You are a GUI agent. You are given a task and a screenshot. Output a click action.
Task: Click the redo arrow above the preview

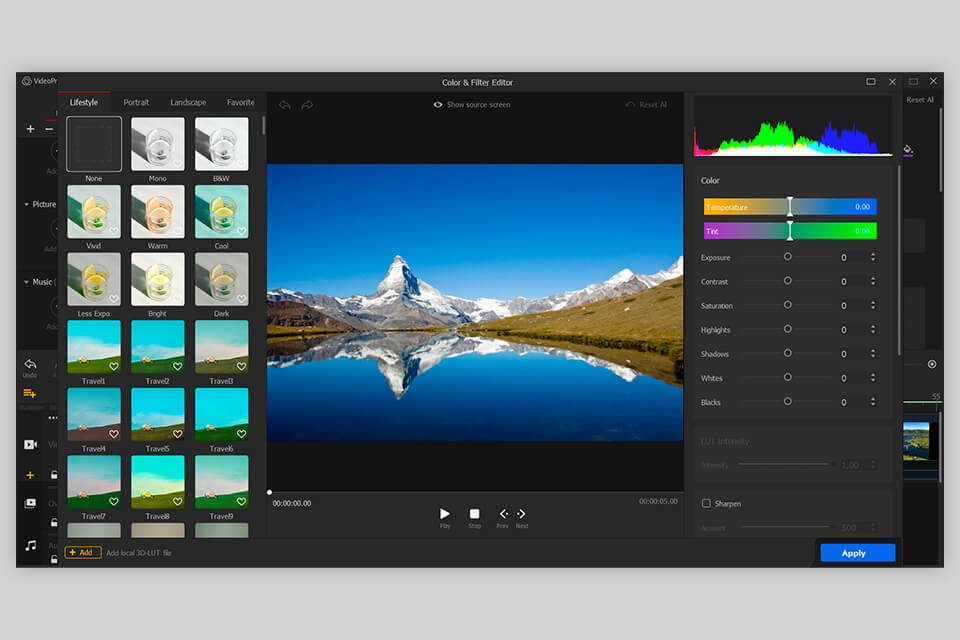point(307,105)
